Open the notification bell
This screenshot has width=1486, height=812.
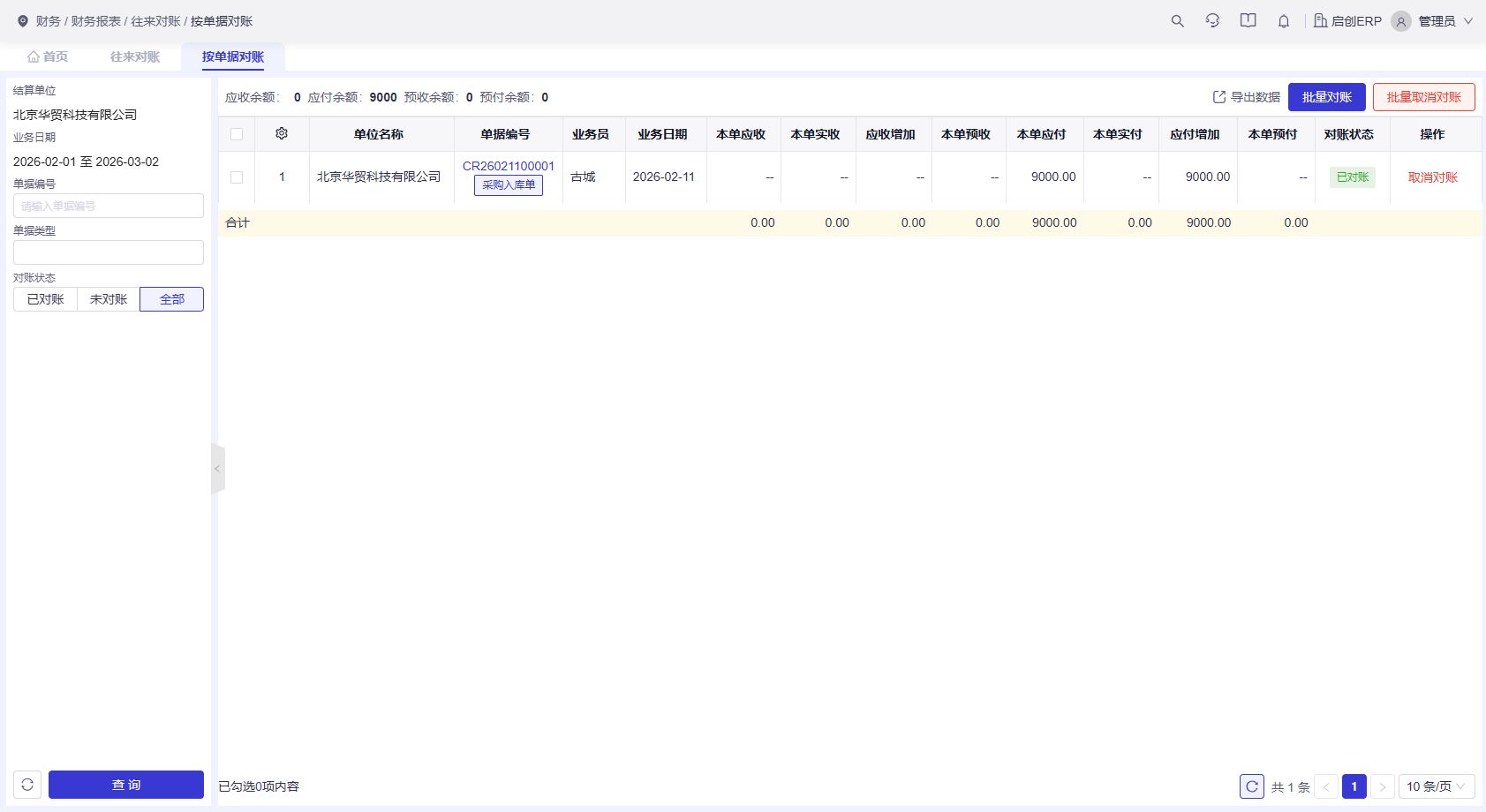(x=1284, y=21)
